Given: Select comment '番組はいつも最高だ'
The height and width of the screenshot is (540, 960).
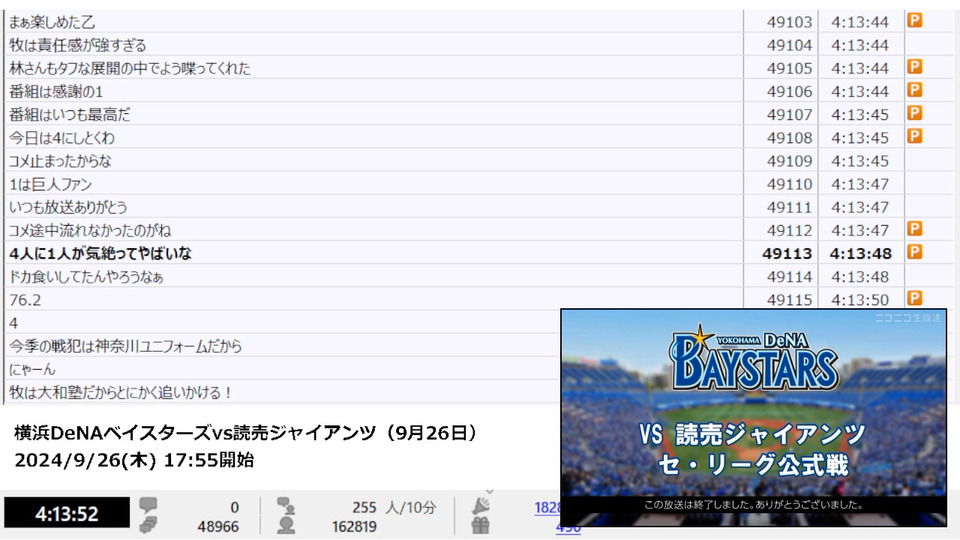Looking at the screenshot, I should click(70, 114).
